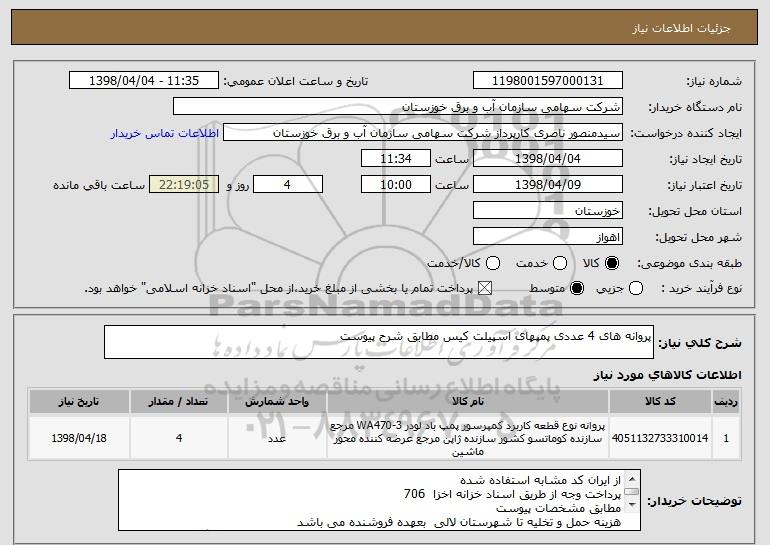Select the کالا/خدمت radio button

click(x=493, y=263)
